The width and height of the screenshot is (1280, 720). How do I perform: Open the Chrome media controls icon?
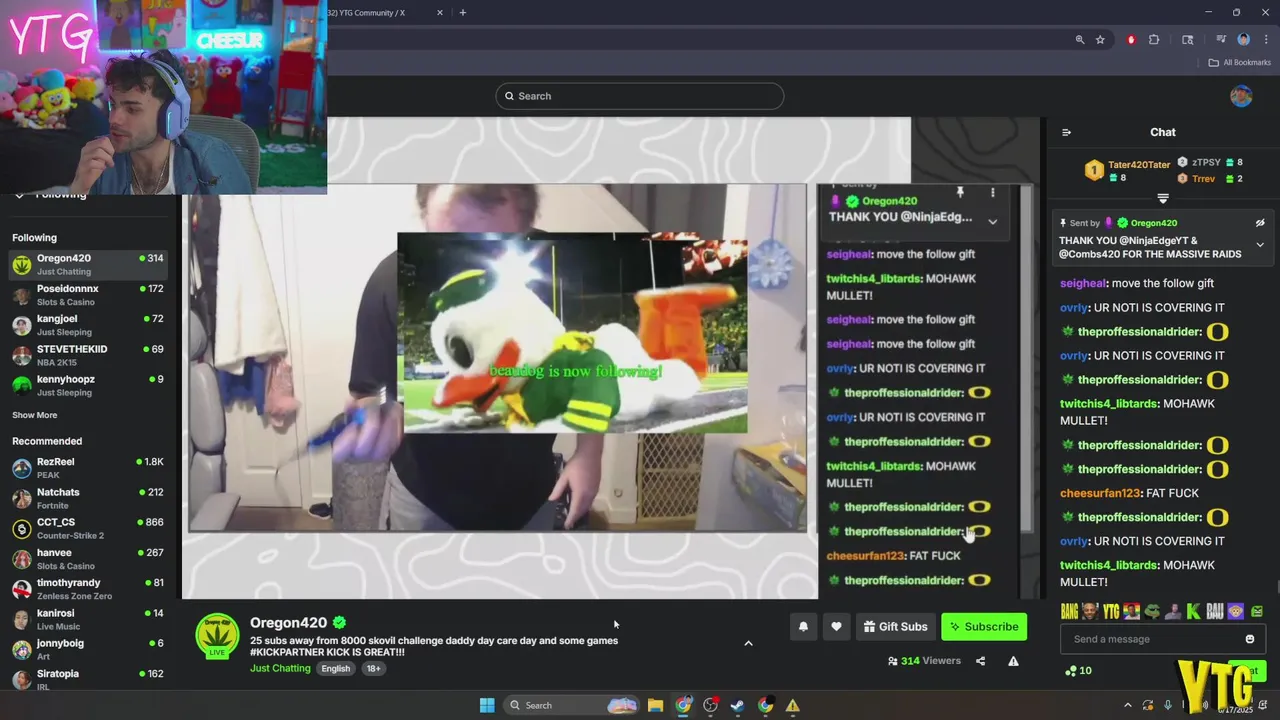[x=1221, y=40]
